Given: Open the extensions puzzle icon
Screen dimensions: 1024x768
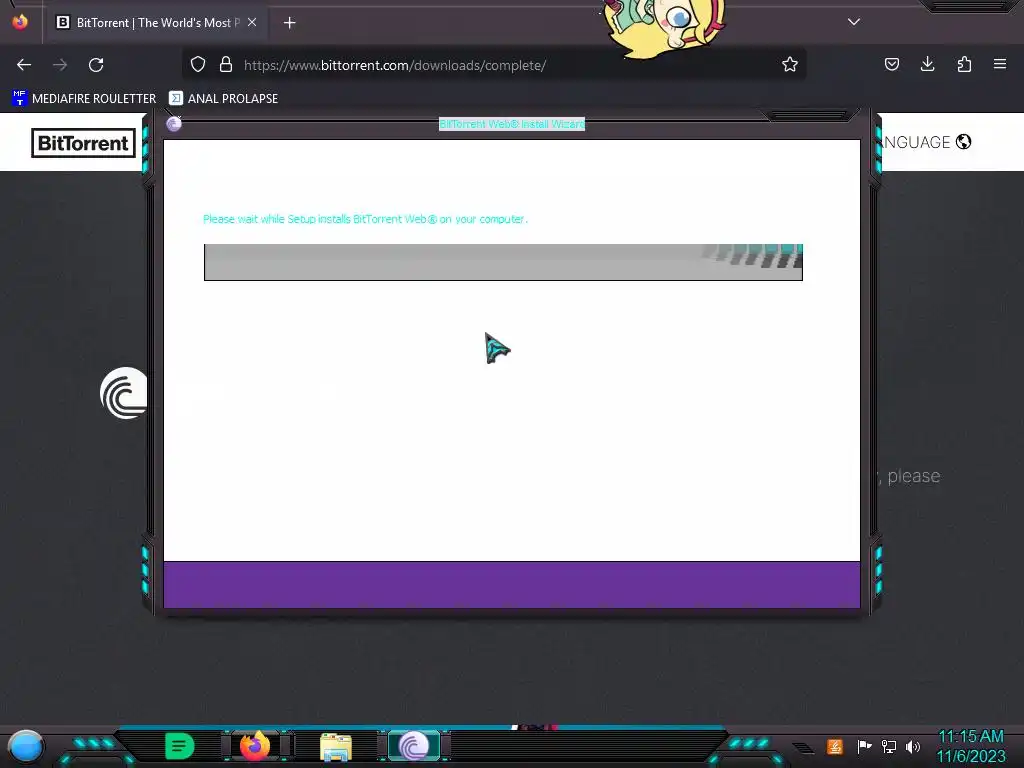Looking at the screenshot, I should [x=964, y=64].
